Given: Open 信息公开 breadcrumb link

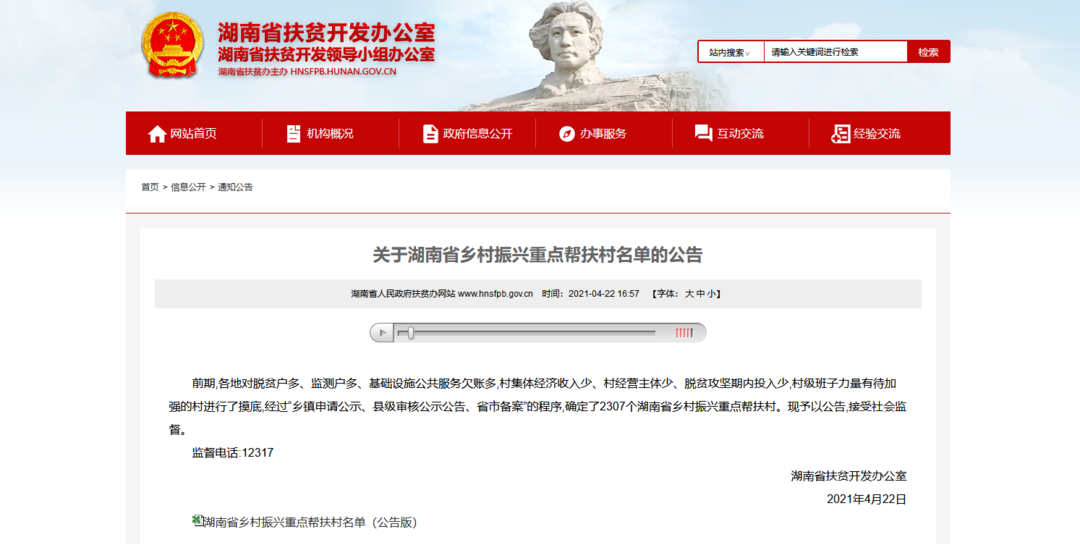Looking at the screenshot, I should [188, 187].
